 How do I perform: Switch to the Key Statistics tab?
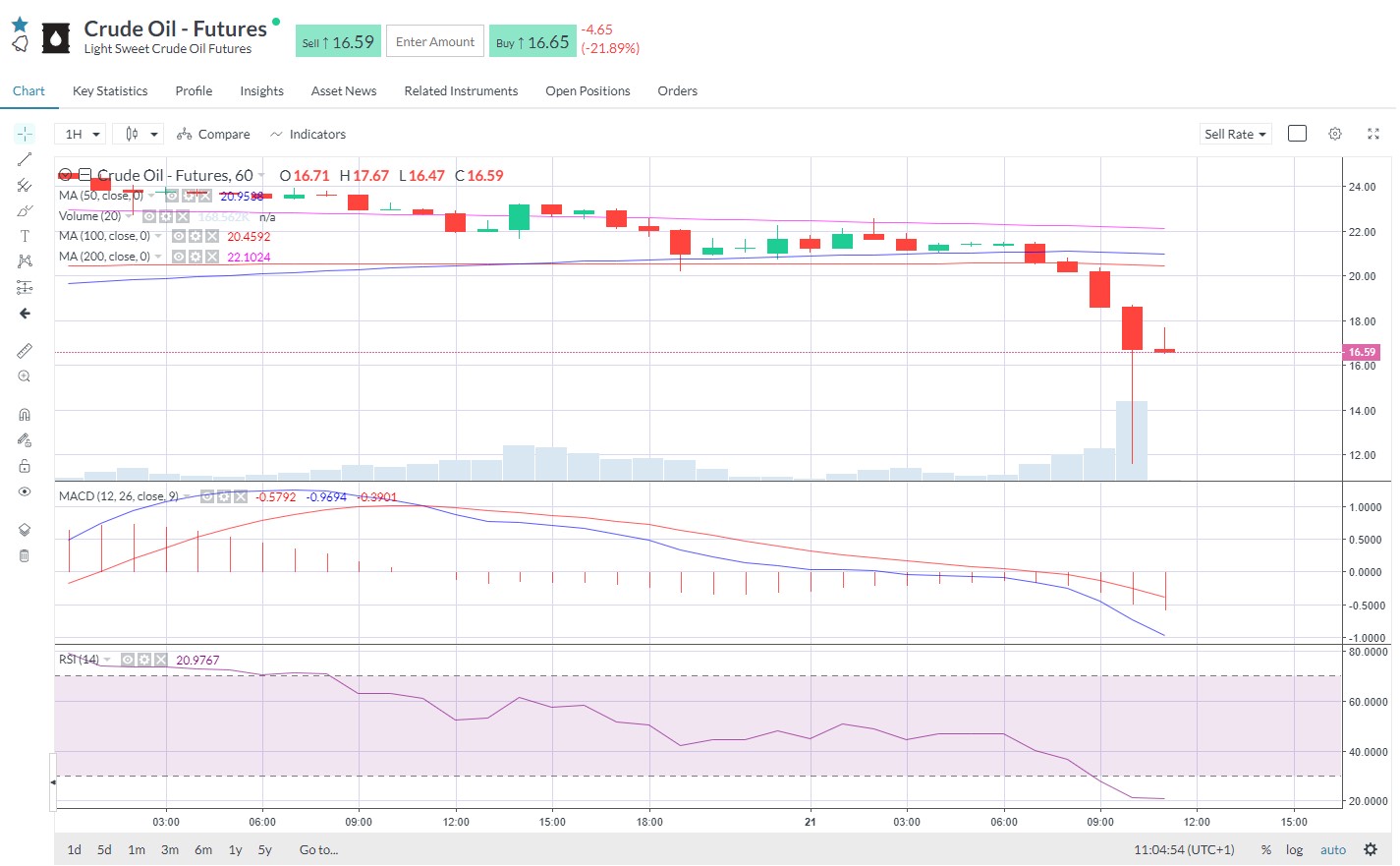110,91
